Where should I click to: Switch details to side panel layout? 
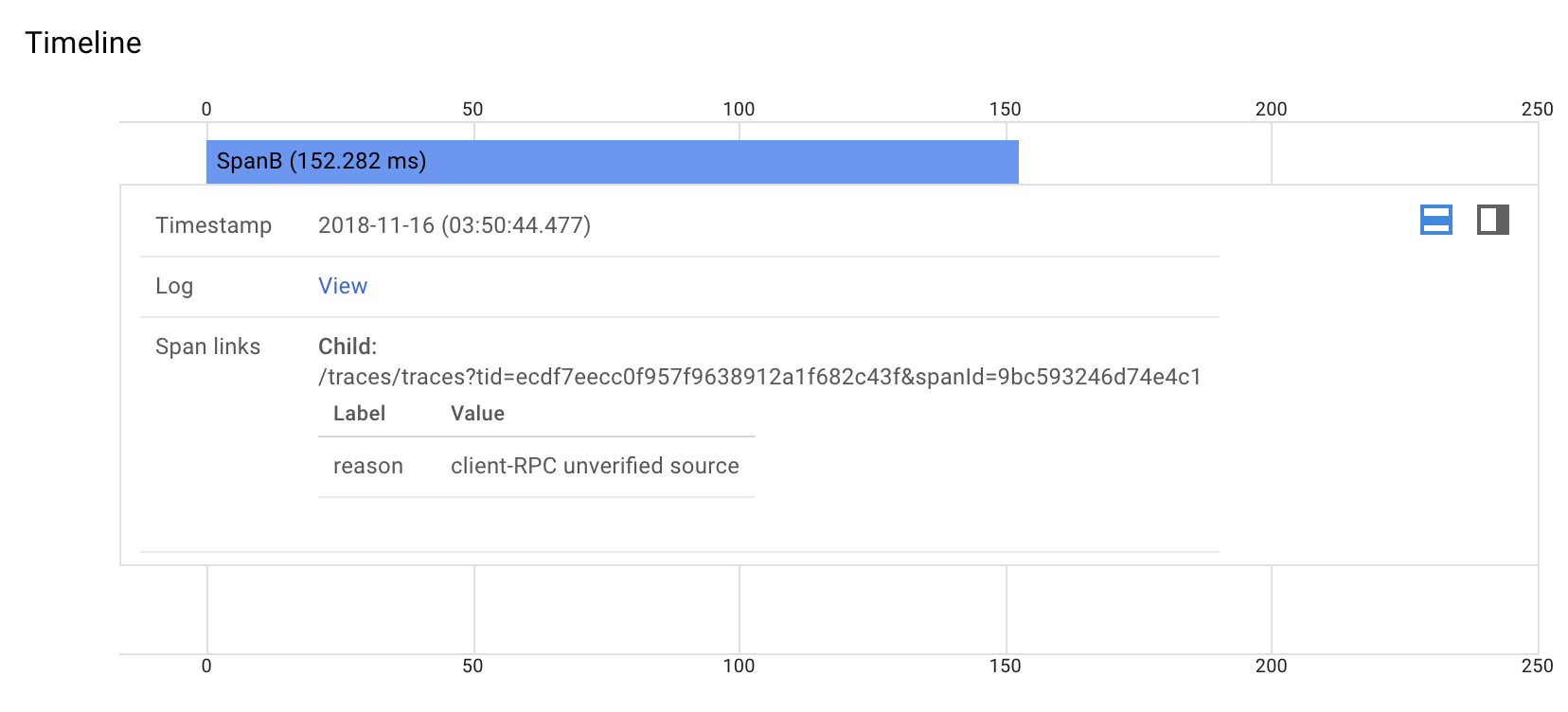1492,220
